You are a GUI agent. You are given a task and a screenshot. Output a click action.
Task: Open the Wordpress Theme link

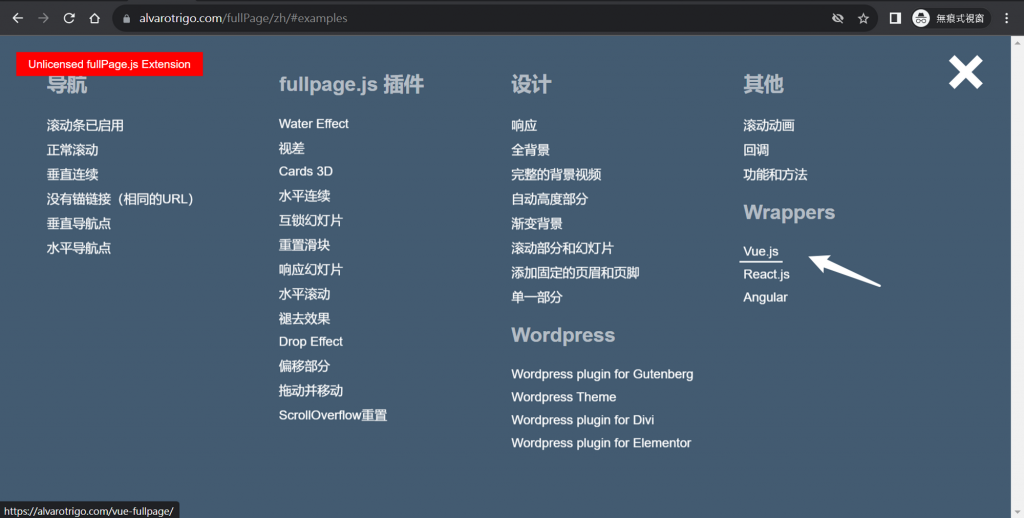click(x=564, y=397)
